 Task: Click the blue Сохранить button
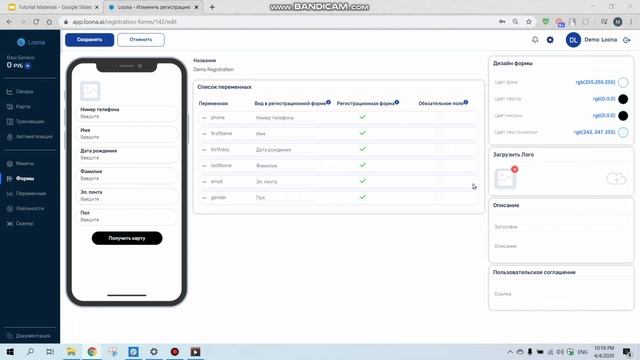point(89,40)
